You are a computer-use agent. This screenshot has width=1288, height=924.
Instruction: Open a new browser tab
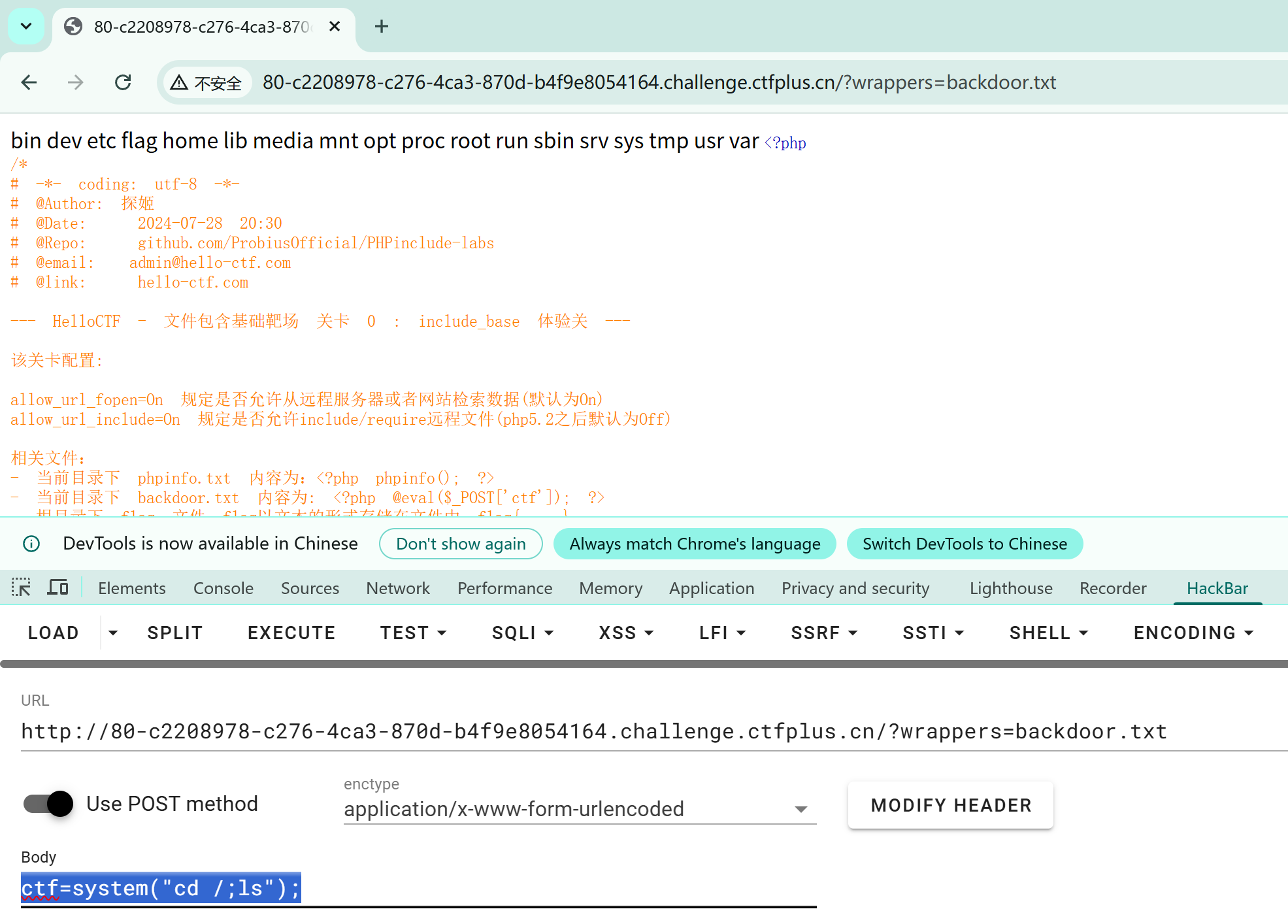(382, 26)
